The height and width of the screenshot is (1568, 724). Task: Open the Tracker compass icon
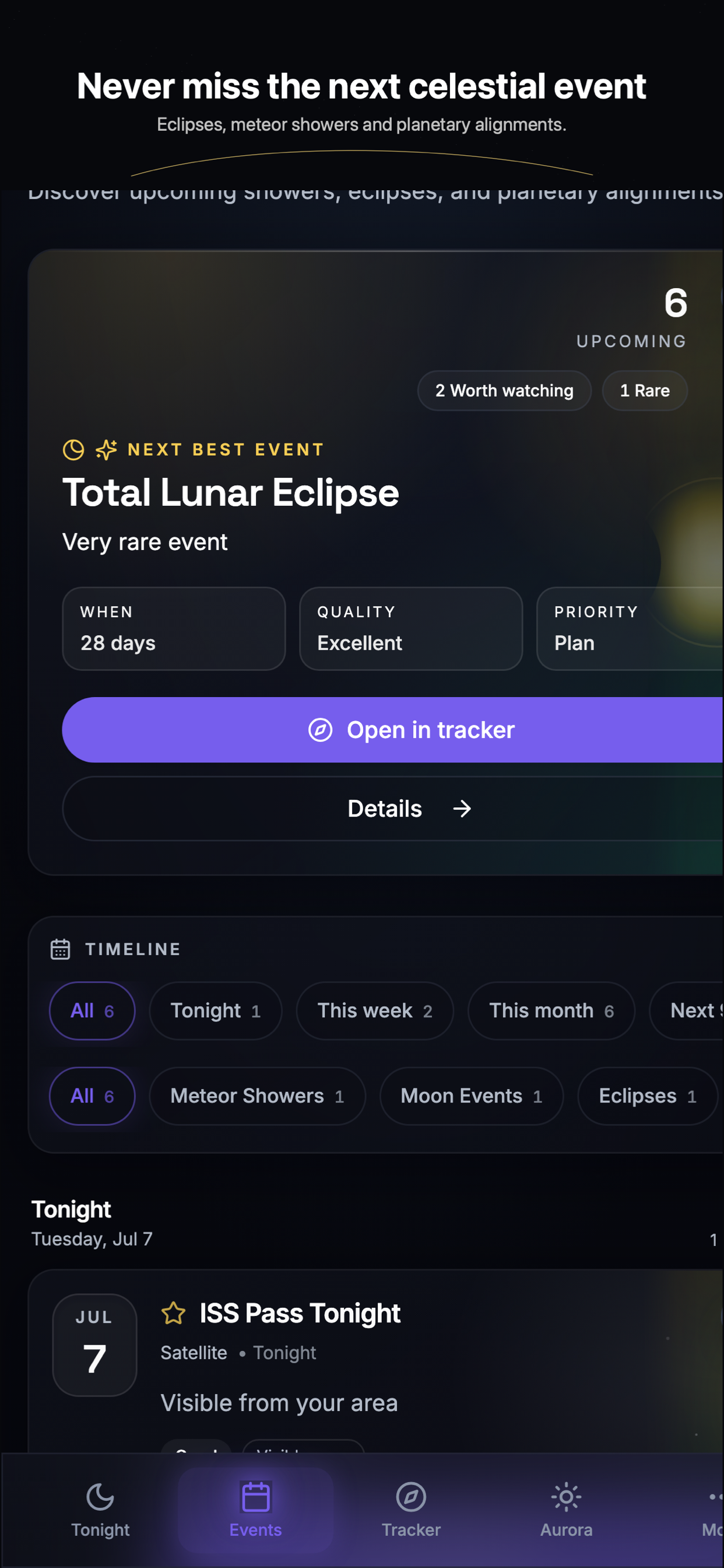pyautogui.click(x=412, y=1497)
